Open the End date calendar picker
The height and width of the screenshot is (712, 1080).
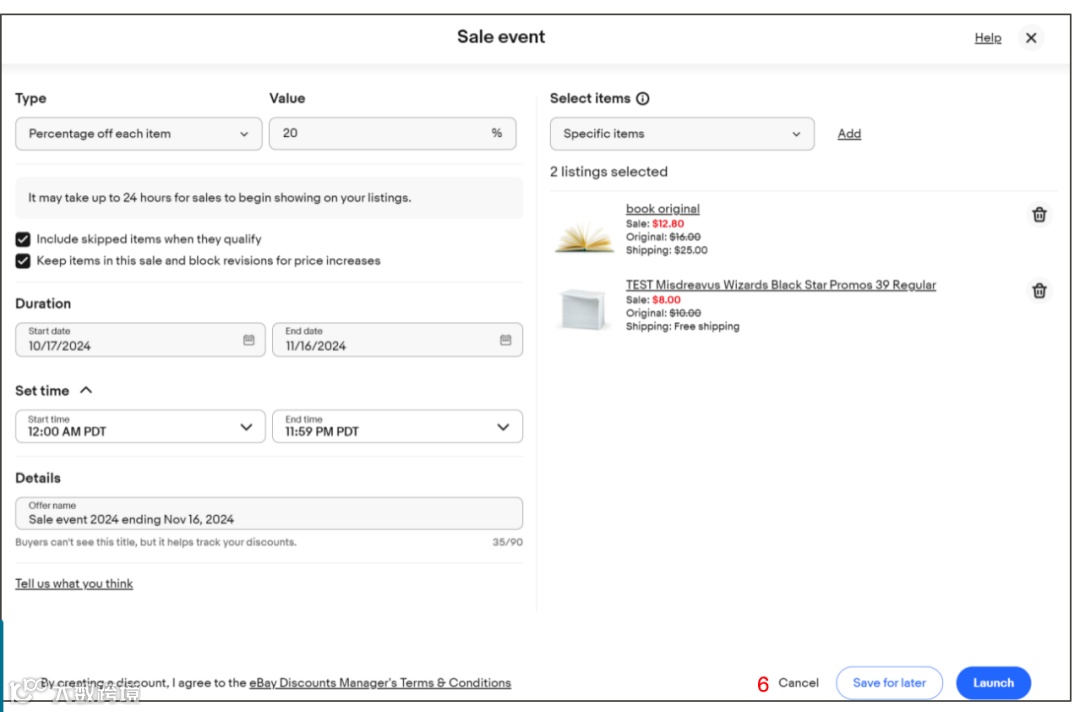tap(505, 340)
